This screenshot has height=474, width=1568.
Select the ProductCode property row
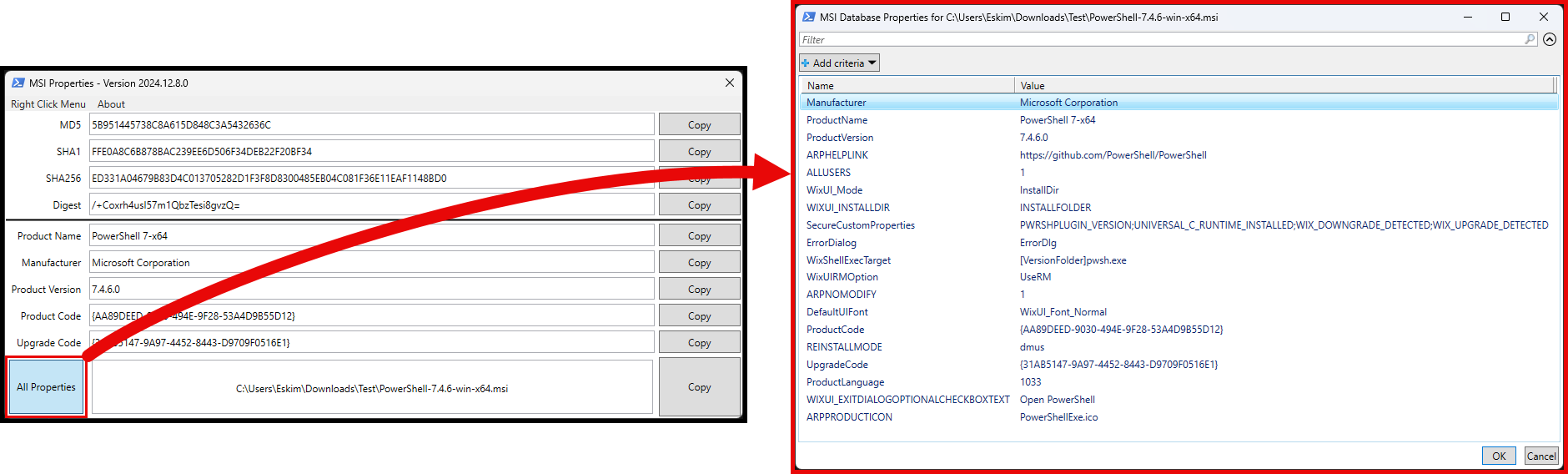coord(1179,329)
